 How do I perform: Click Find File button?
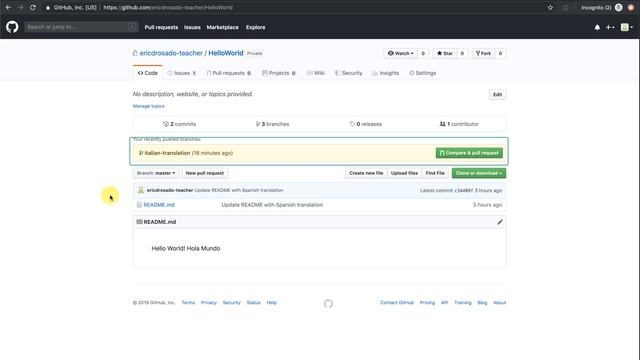coord(435,173)
